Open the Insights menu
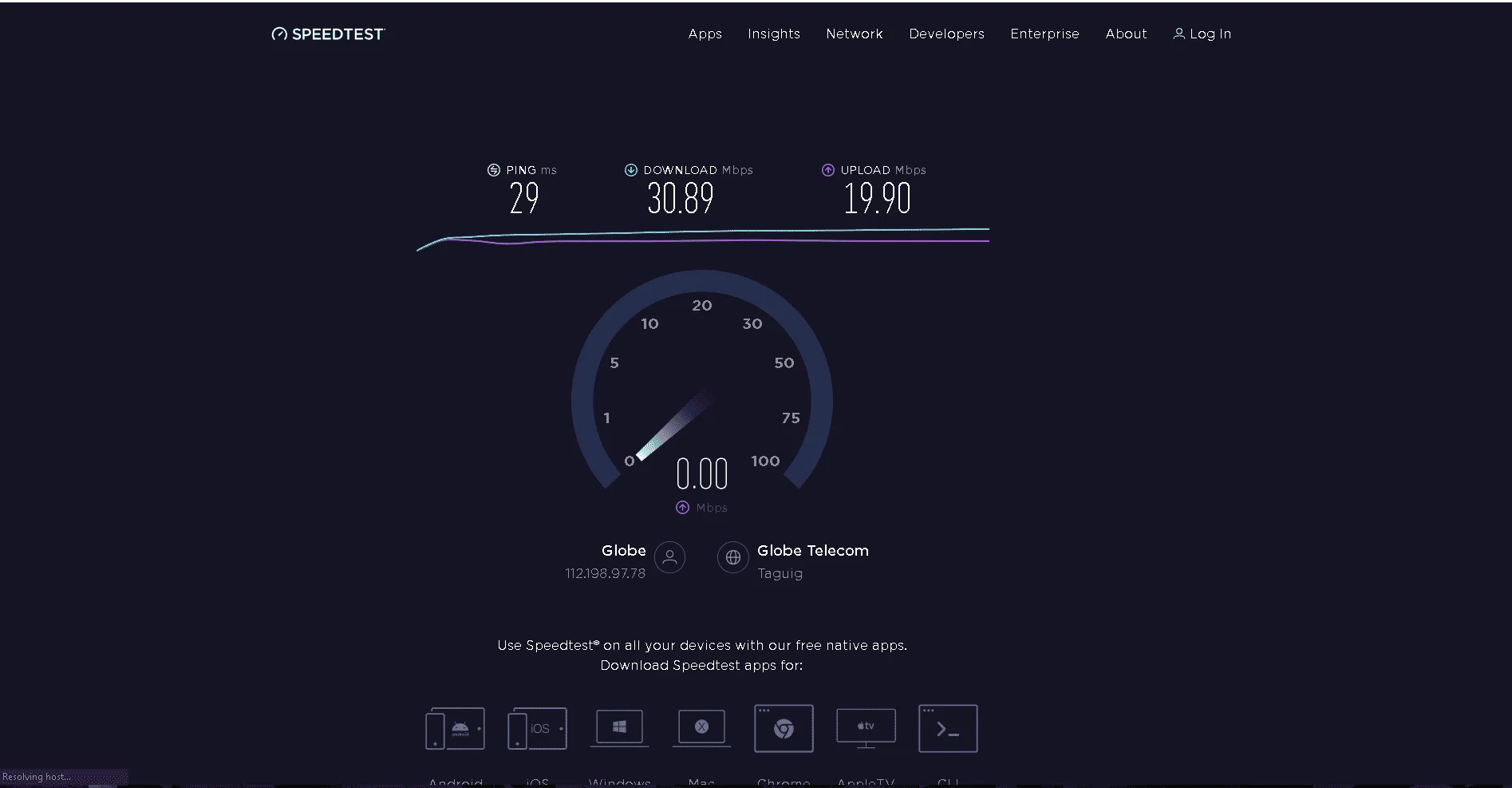 (x=774, y=34)
